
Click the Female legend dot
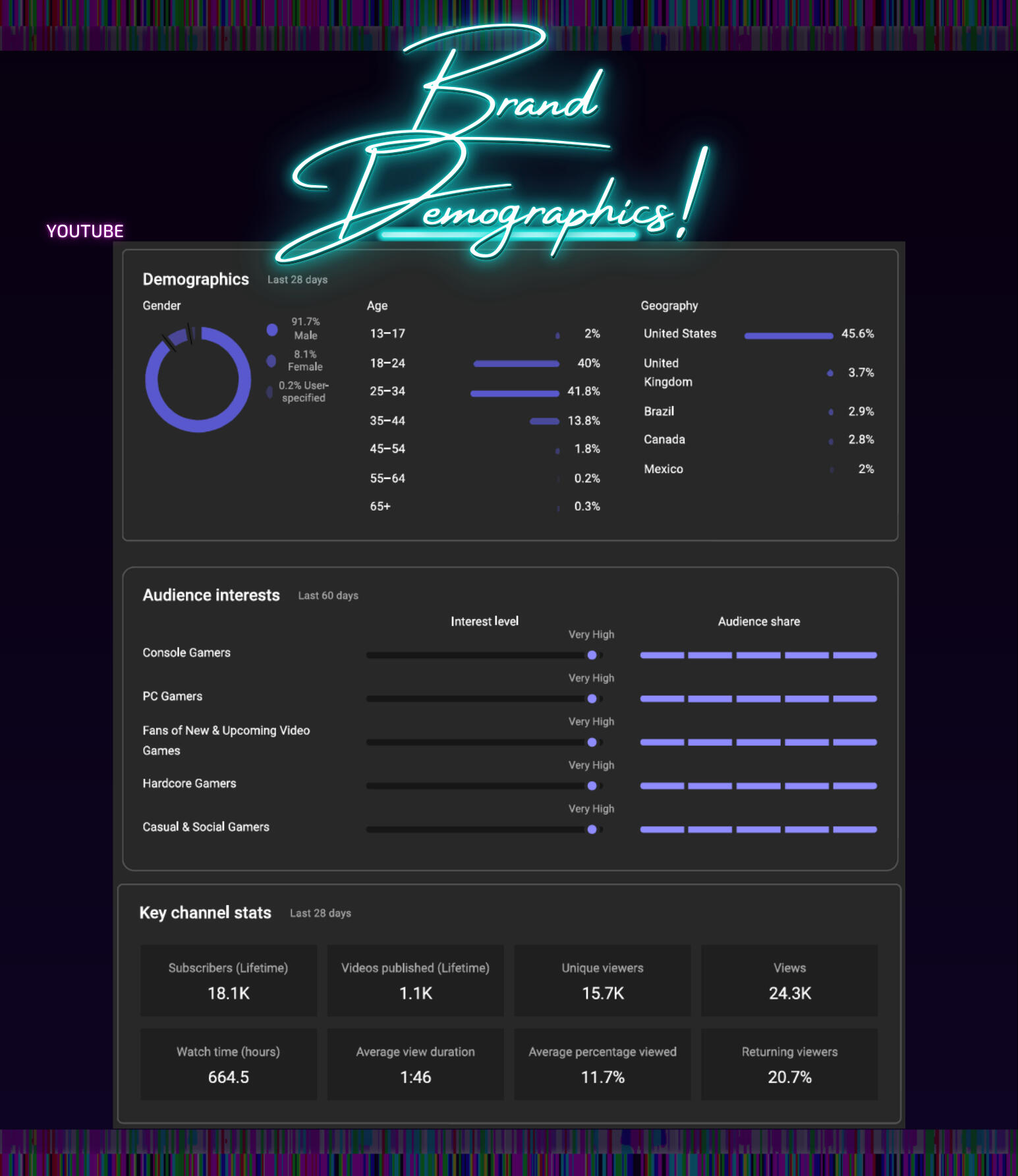coord(271,361)
